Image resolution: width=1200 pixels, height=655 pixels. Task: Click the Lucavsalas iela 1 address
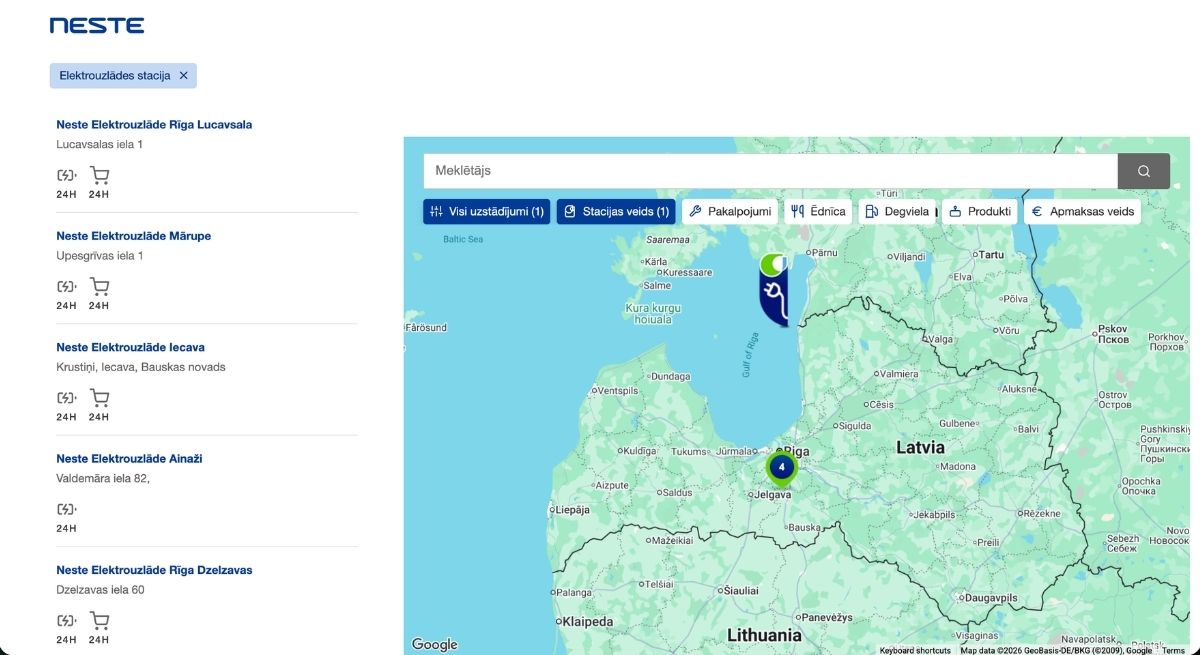click(x=100, y=145)
